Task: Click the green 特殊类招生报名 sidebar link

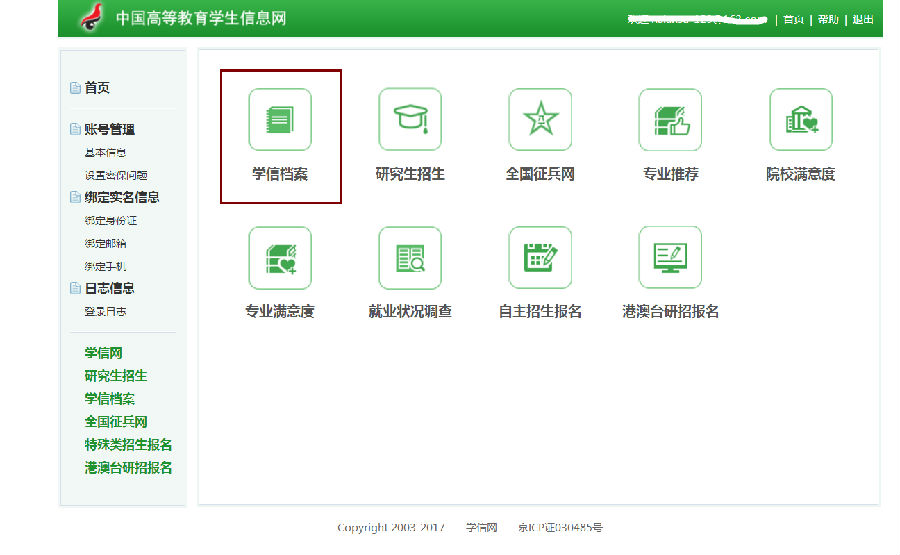Action: click(128, 445)
